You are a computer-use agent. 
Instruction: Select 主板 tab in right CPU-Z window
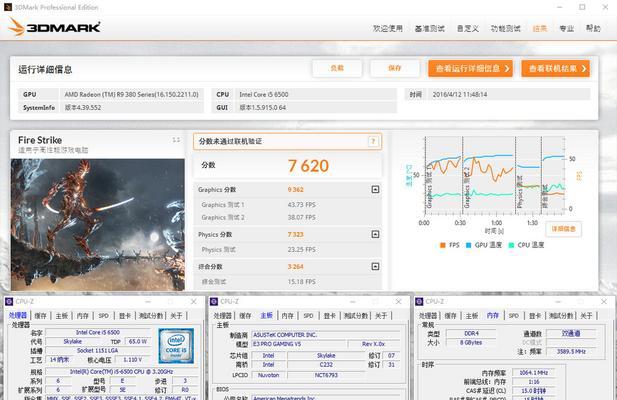(472, 315)
